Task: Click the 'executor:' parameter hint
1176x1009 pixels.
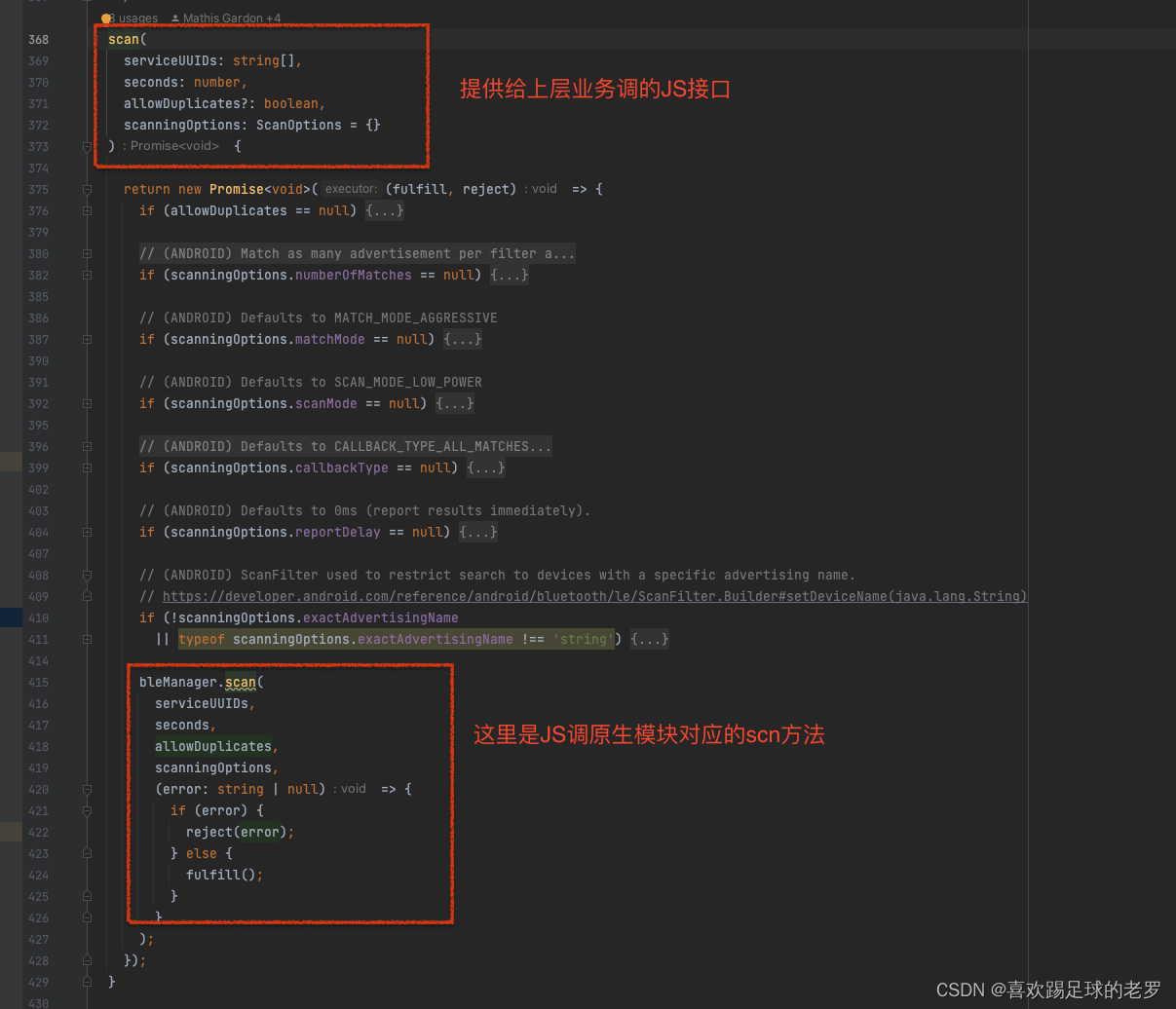Action: click(x=350, y=189)
